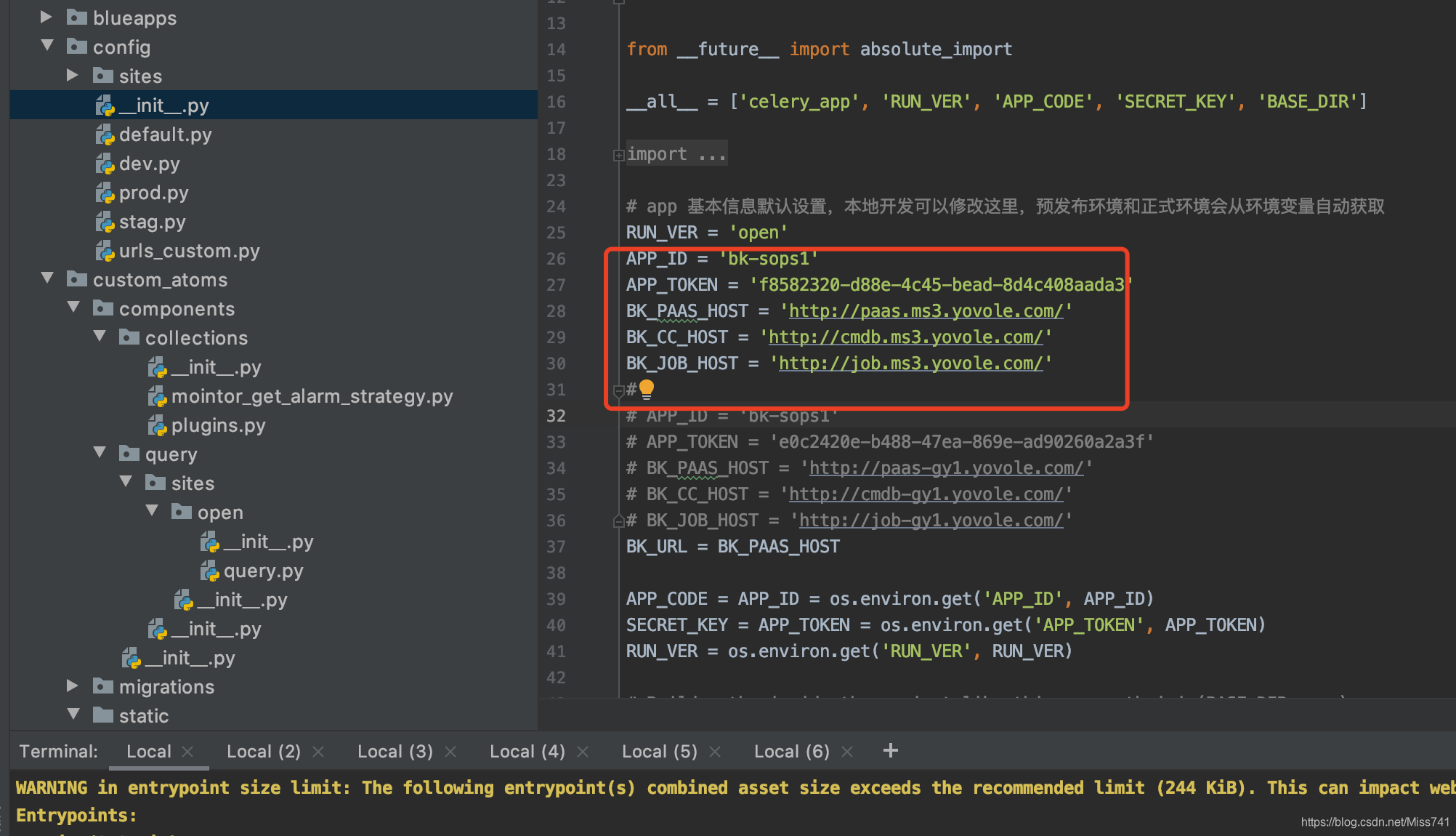The width and height of the screenshot is (1456, 836).
Task: Switch to the Local terminal tab
Action: pyautogui.click(x=149, y=752)
